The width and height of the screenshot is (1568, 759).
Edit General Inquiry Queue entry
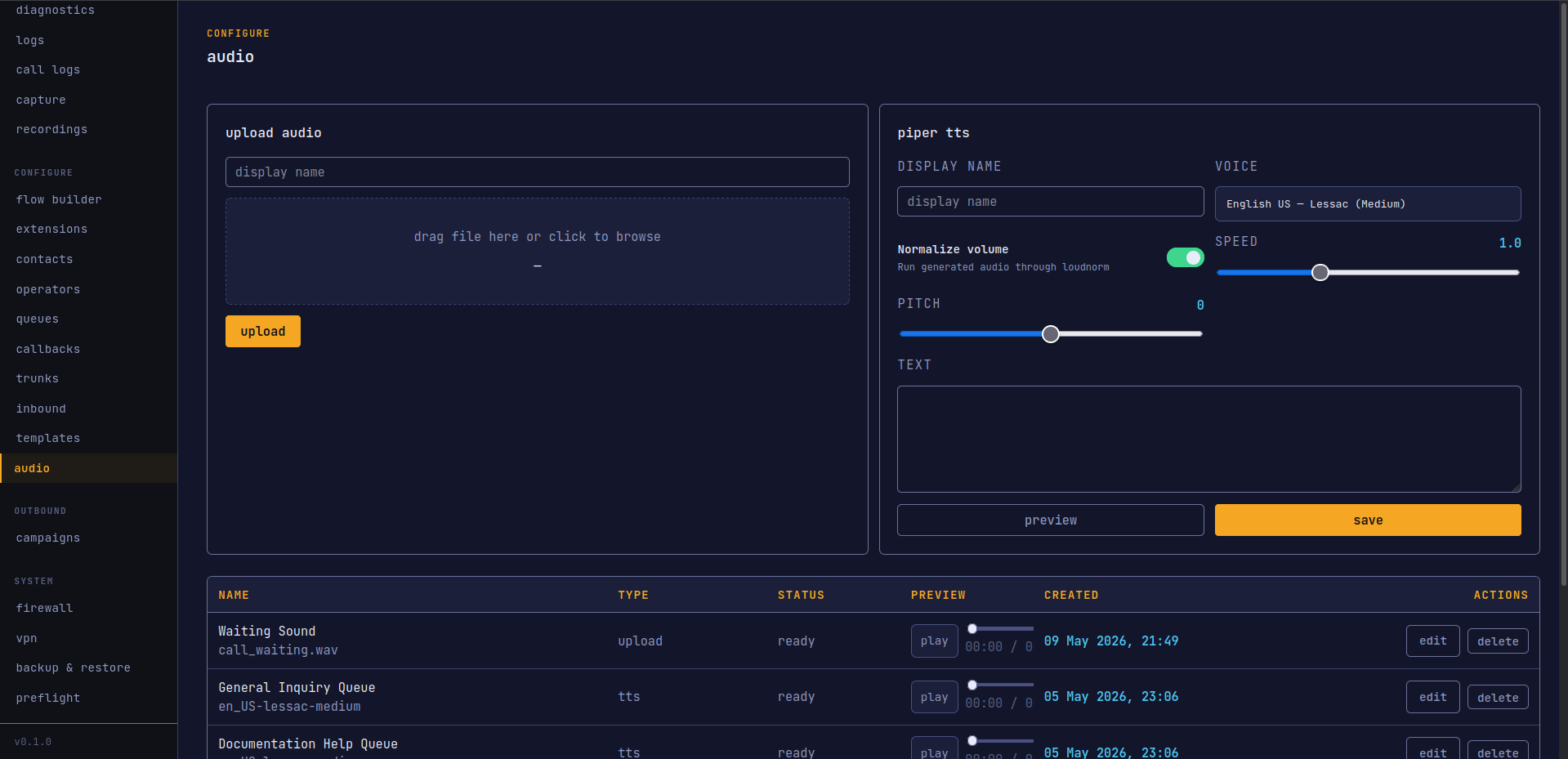coord(1432,697)
